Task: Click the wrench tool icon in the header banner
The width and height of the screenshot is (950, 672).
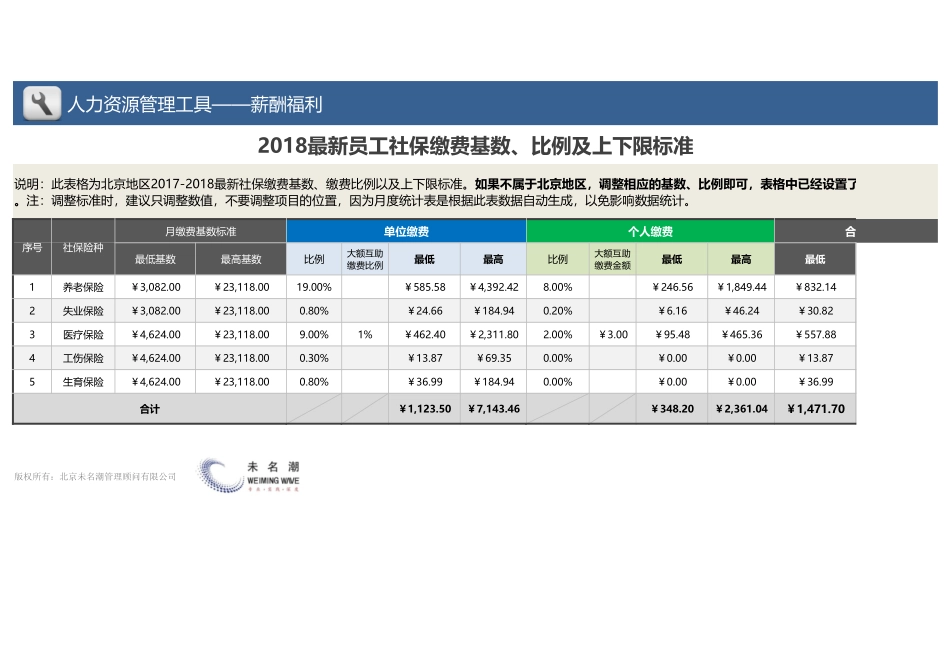Action: pos(38,101)
